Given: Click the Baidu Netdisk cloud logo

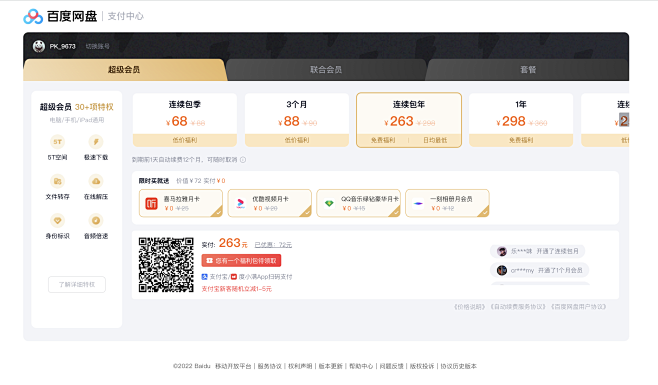Looking at the screenshot, I should pyautogui.click(x=33, y=16).
